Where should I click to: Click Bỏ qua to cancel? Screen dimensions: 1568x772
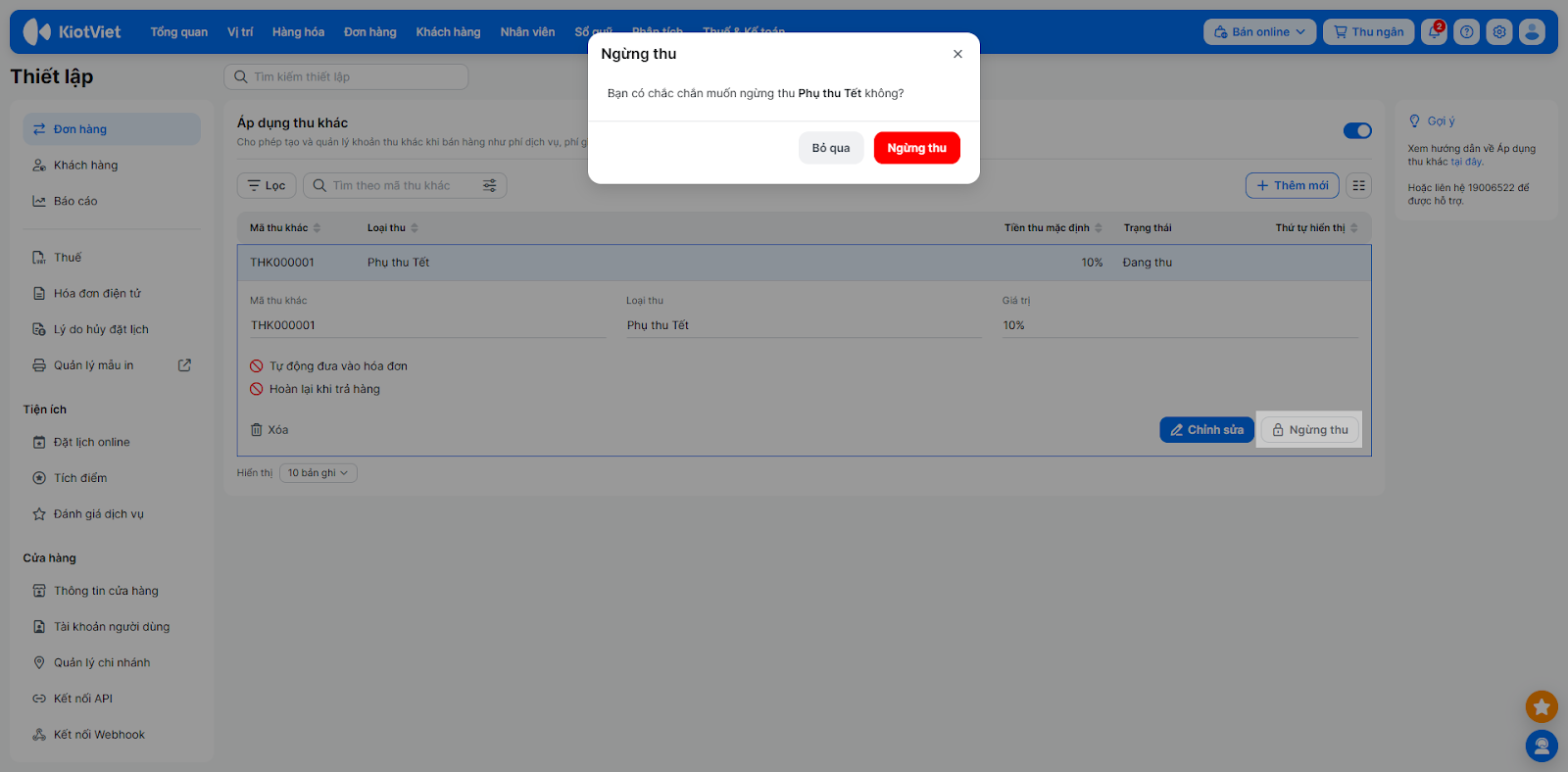click(x=831, y=148)
